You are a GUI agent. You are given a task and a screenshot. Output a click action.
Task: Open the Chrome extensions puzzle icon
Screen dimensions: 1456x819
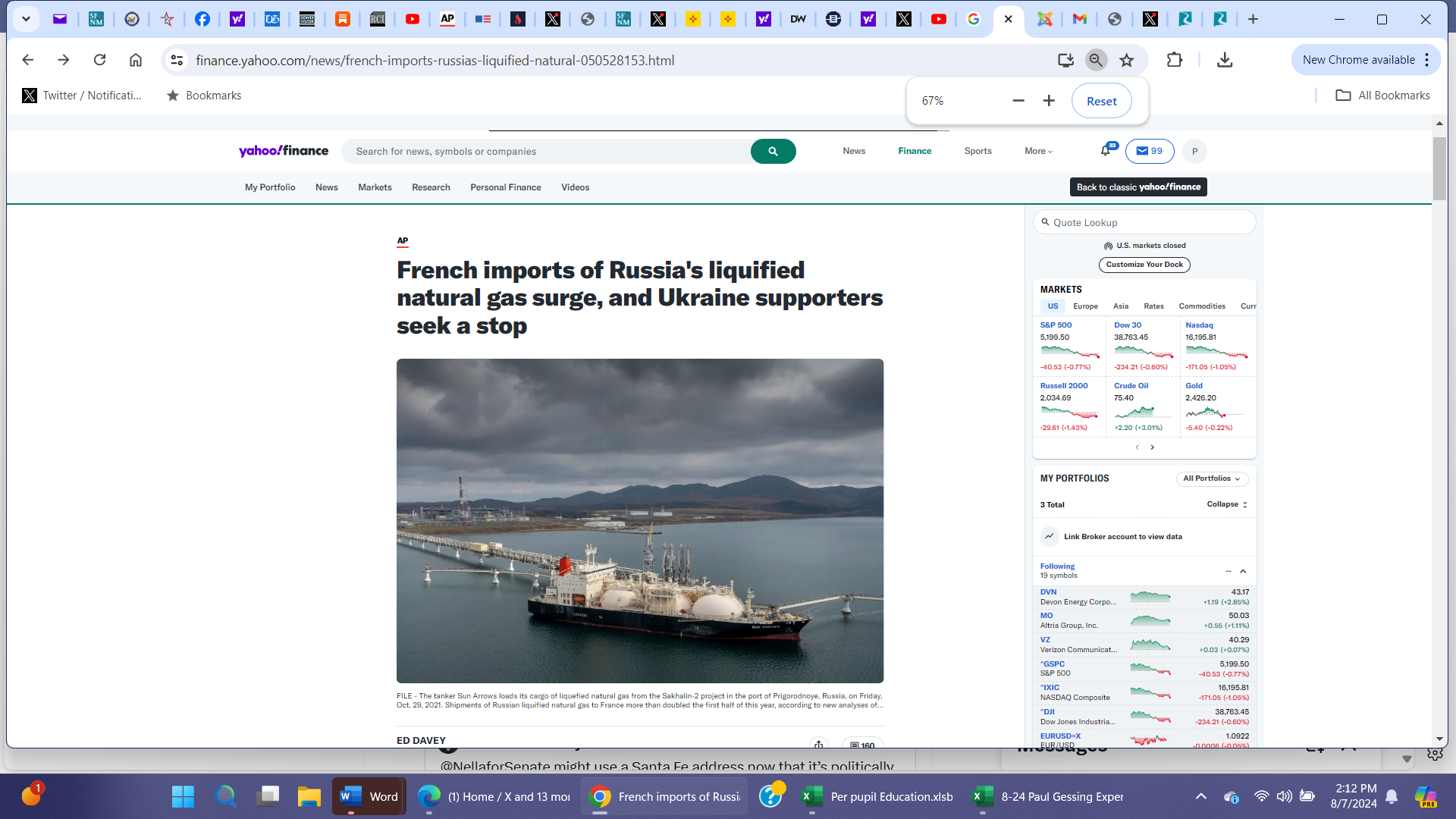[1175, 60]
